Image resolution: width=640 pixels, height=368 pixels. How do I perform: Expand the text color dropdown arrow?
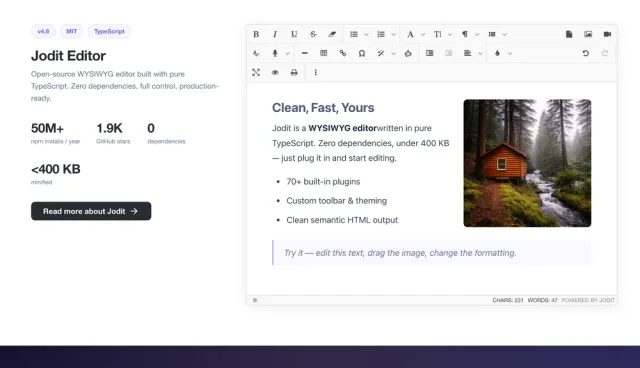(510, 53)
